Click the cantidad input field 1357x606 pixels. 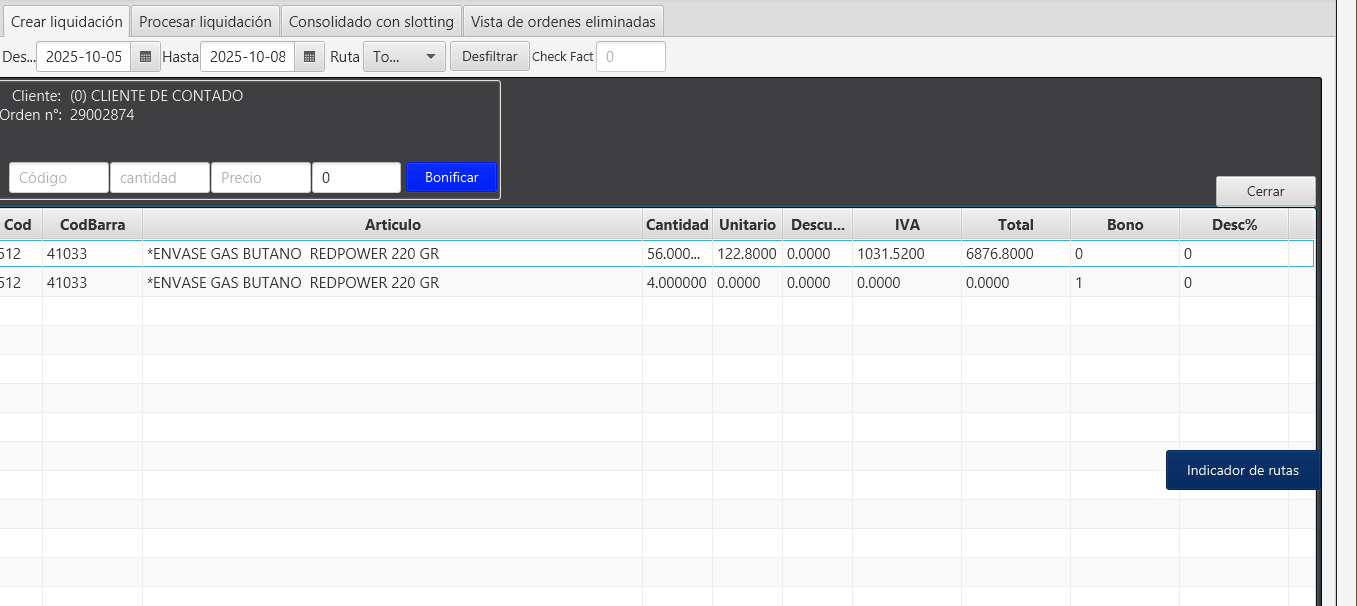[x=159, y=178]
